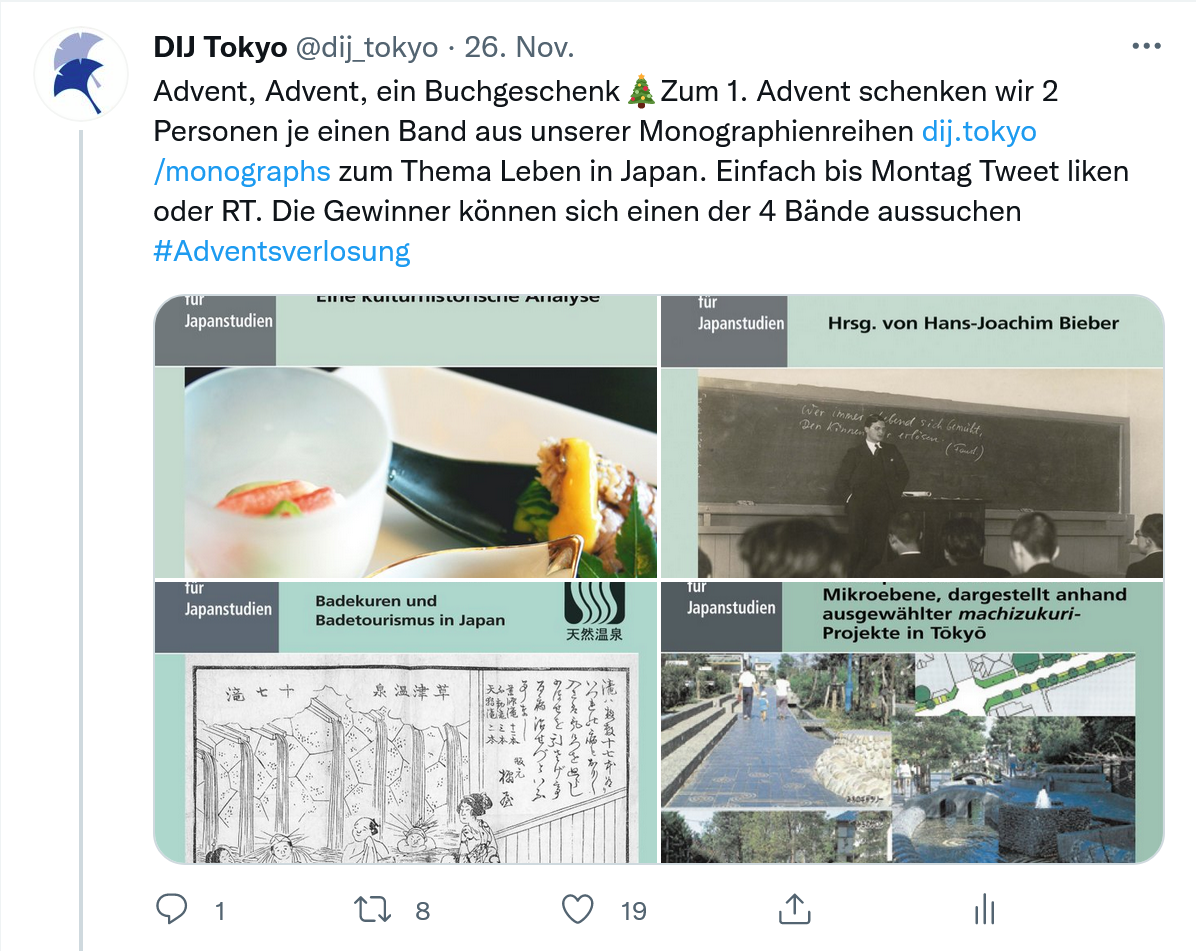Screen dimensions: 1196x951
Task: Click the like count 19
Action: pyautogui.click(x=633, y=911)
